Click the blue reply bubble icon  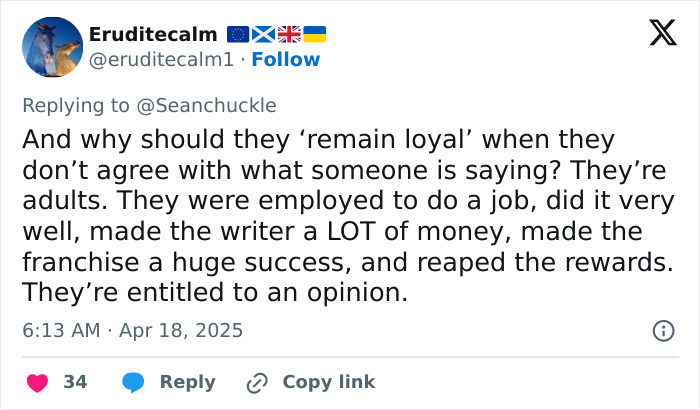pos(134,382)
